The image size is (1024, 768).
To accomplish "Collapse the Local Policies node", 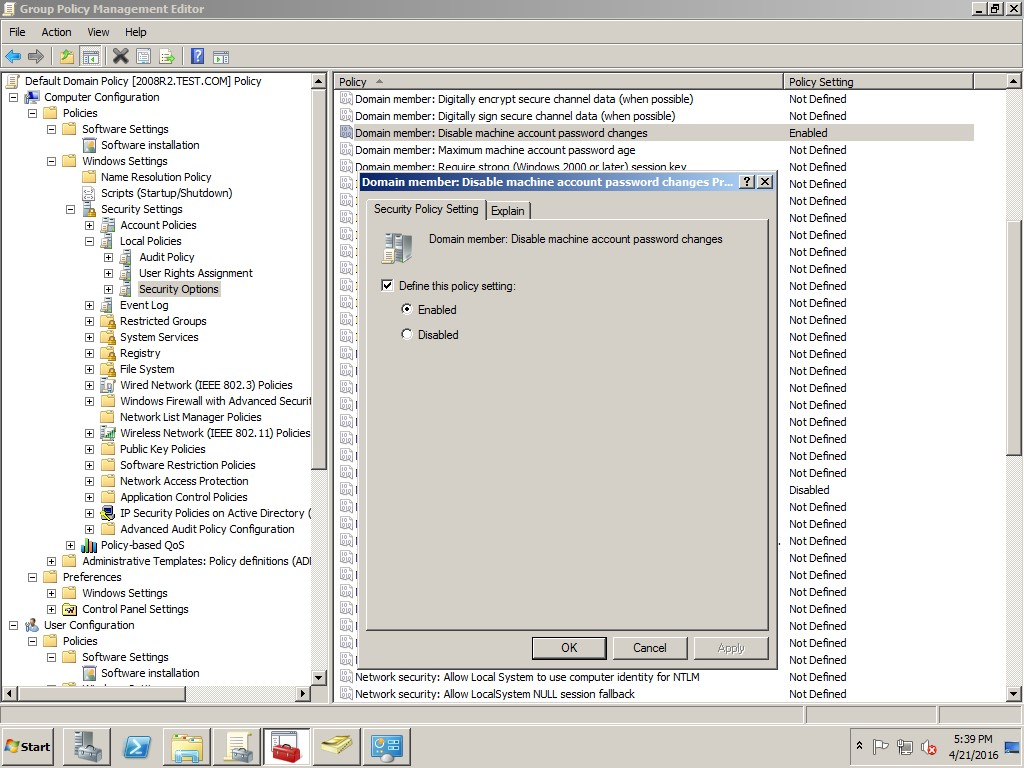I will [89, 242].
